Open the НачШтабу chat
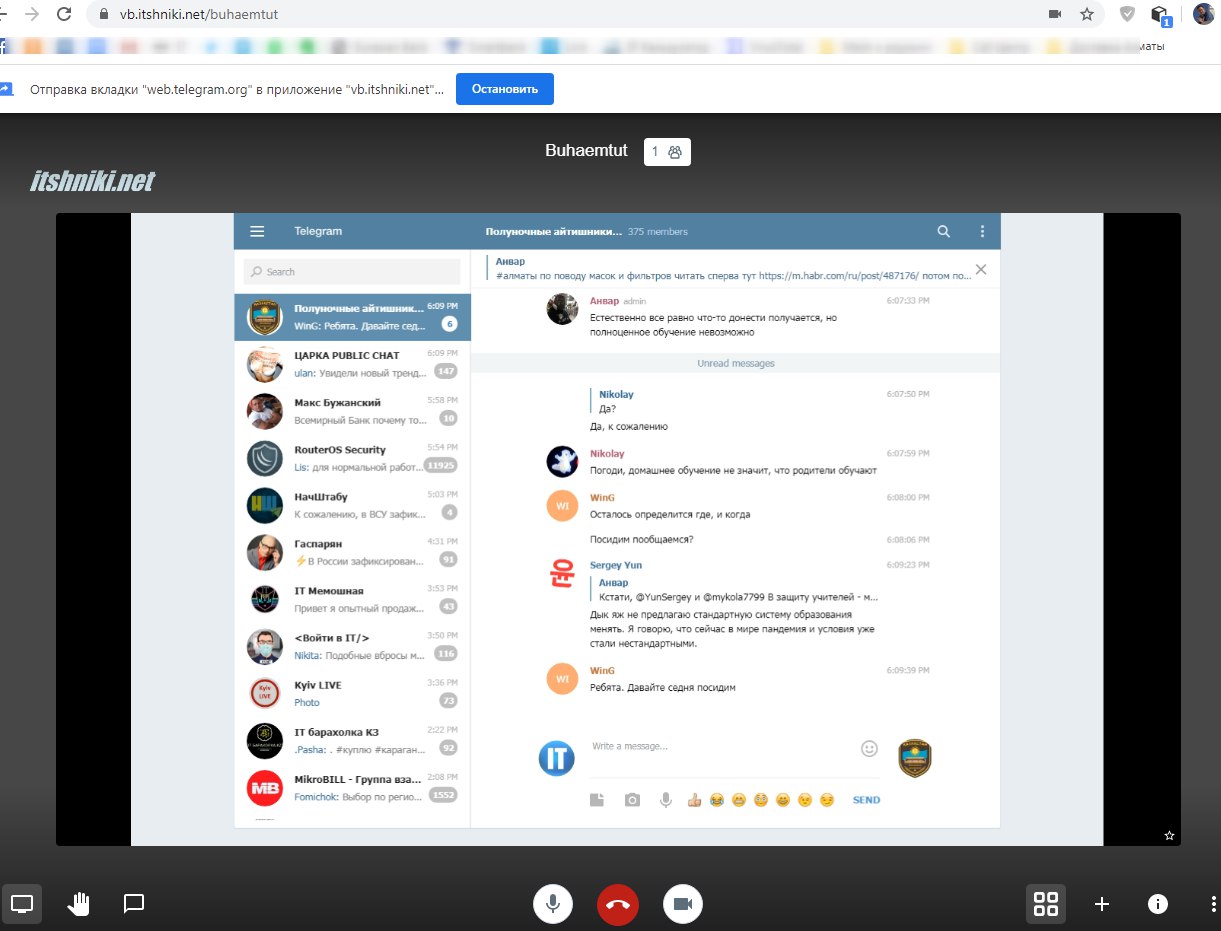The height and width of the screenshot is (931, 1221). click(352, 505)
